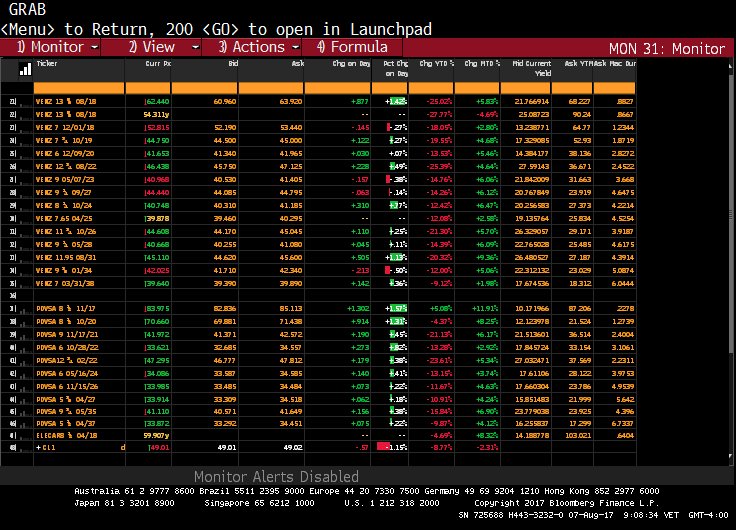Click the scrollbar up arrow of the monitor table
This screenshot has height=530, width=736.
click(x=730, y=67)
